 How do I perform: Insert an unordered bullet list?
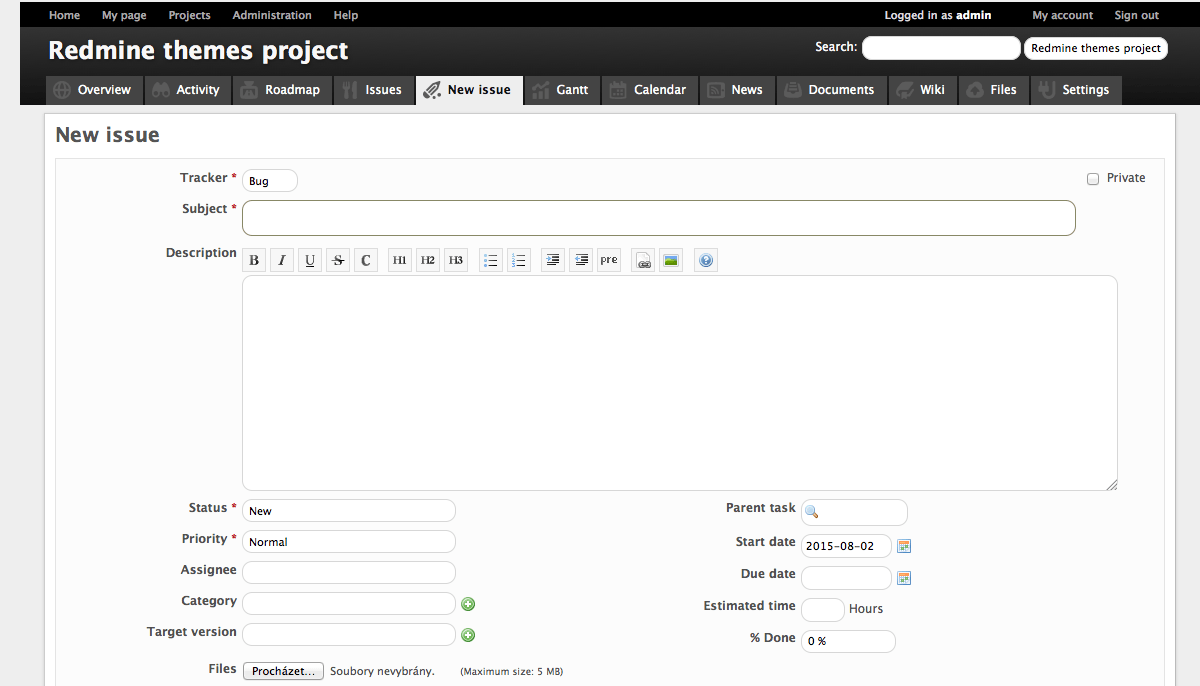click(491, 261)
